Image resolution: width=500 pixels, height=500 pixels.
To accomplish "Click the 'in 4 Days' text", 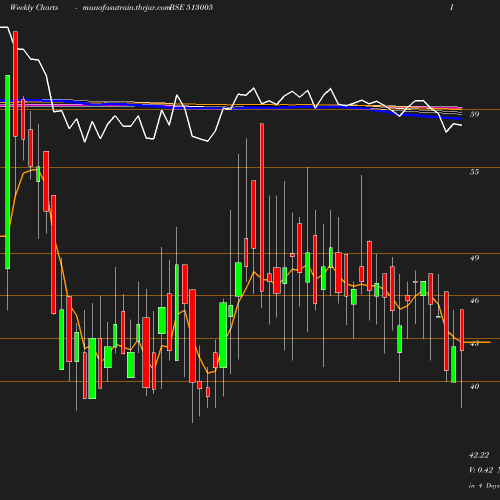I will click(484, 486).
